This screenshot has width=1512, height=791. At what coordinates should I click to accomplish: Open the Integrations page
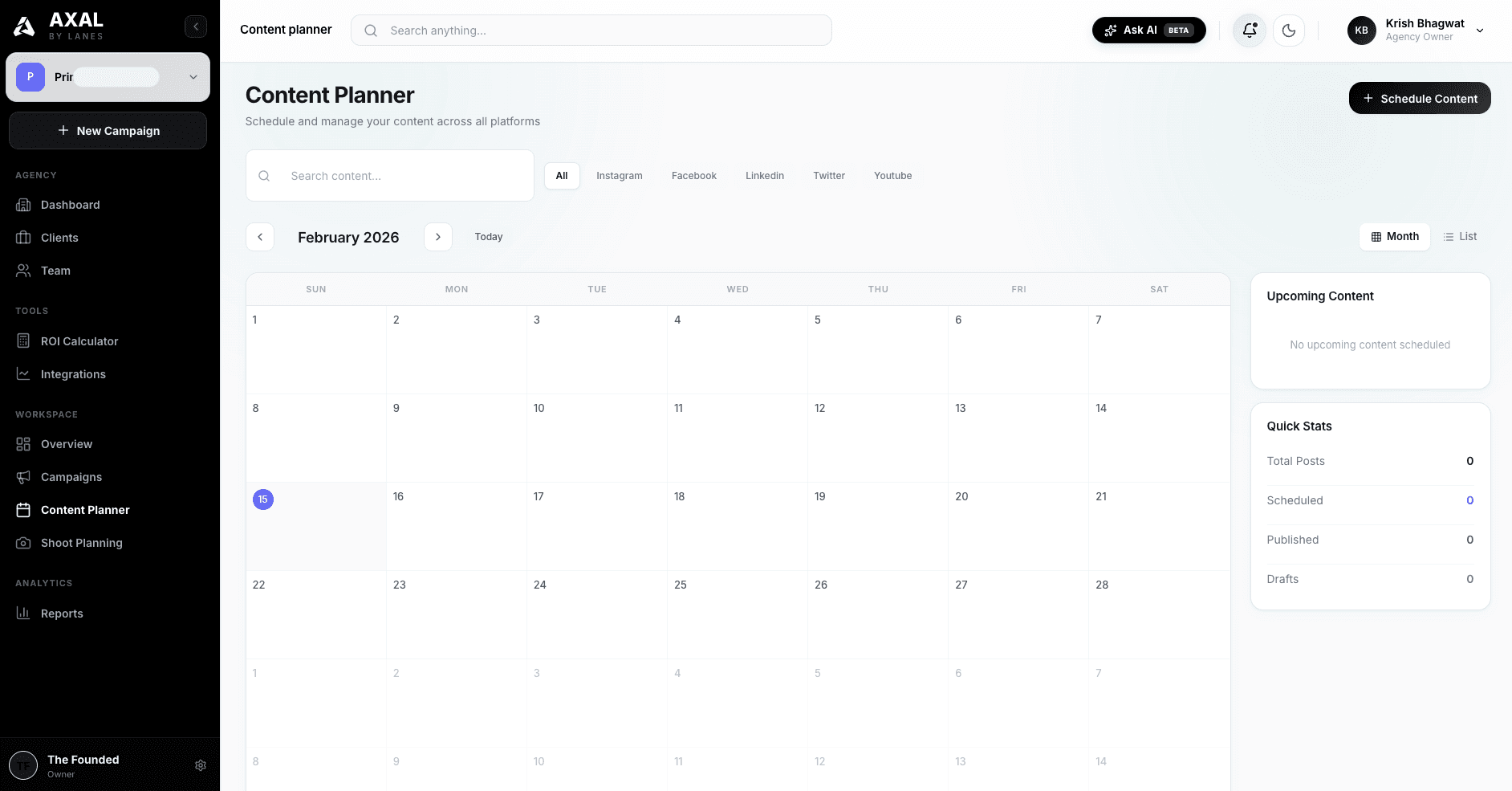pyautogui.click(x=73, y=374)
